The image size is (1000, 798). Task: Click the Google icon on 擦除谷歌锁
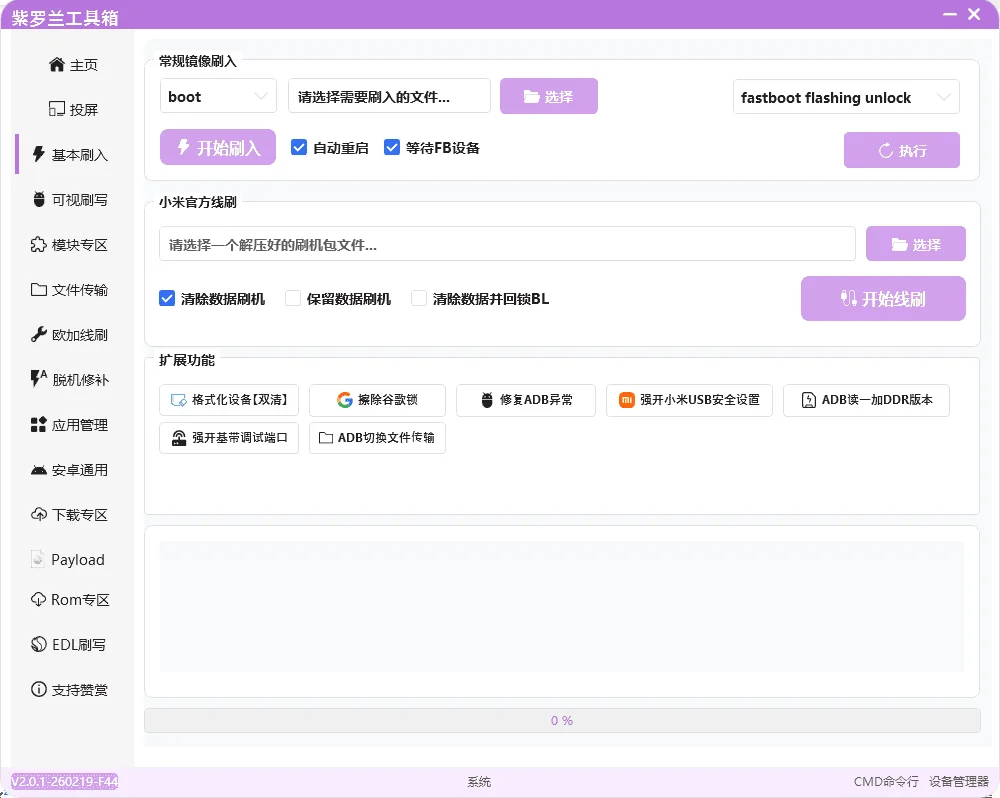tap(345, 400)
